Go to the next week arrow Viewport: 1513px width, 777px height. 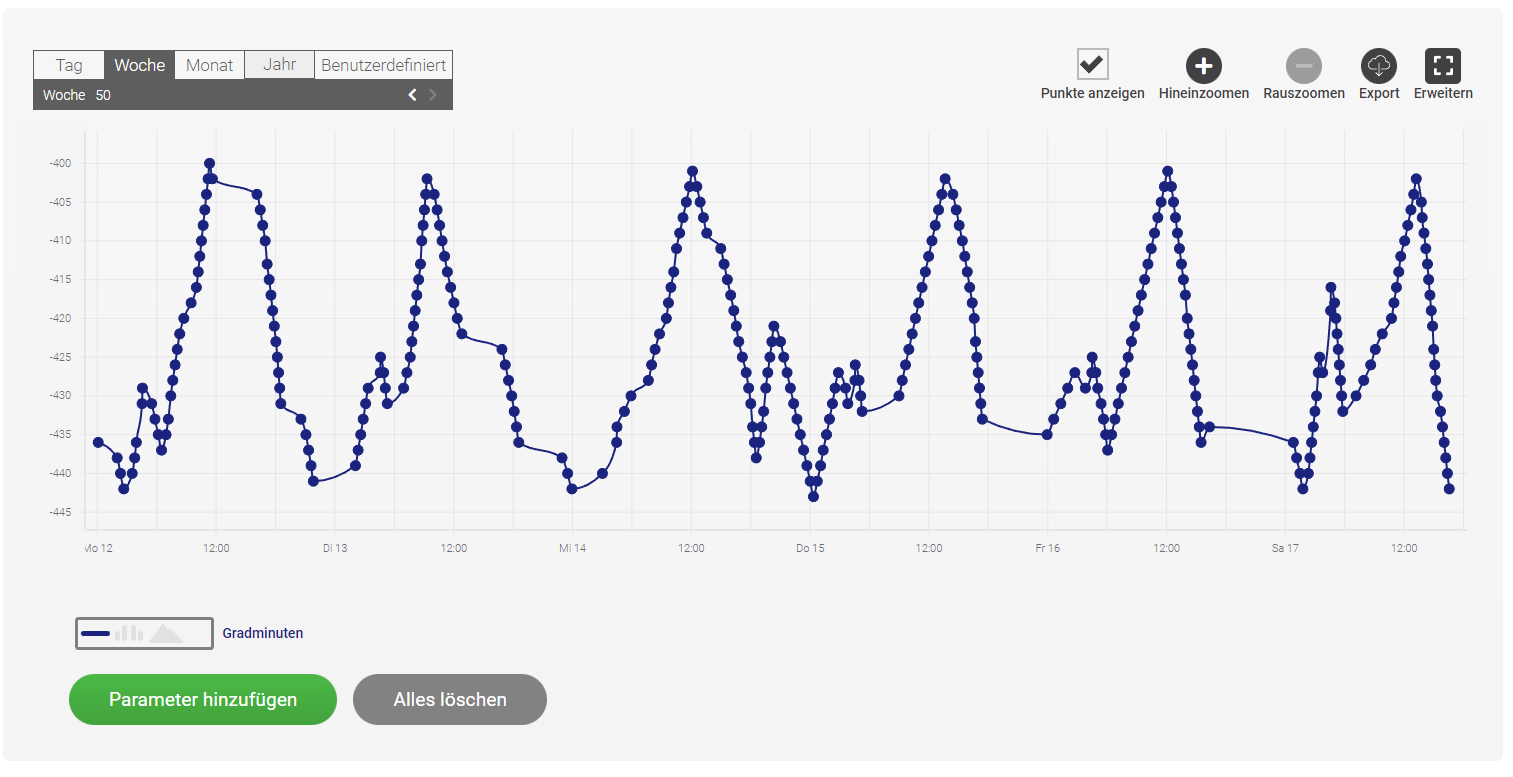433,95
